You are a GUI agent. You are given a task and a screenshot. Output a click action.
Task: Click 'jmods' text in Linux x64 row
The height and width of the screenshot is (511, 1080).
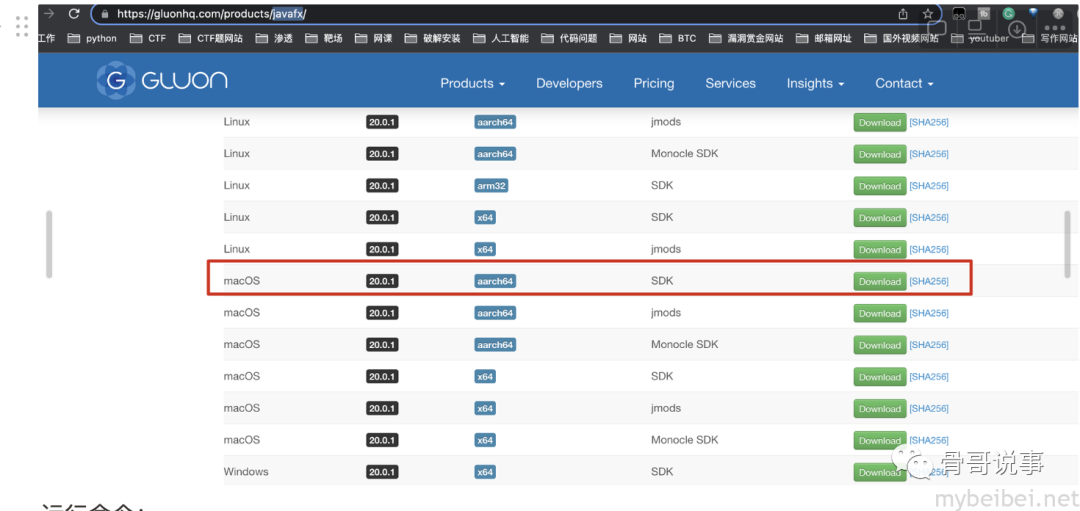click(x=665, y=249)
